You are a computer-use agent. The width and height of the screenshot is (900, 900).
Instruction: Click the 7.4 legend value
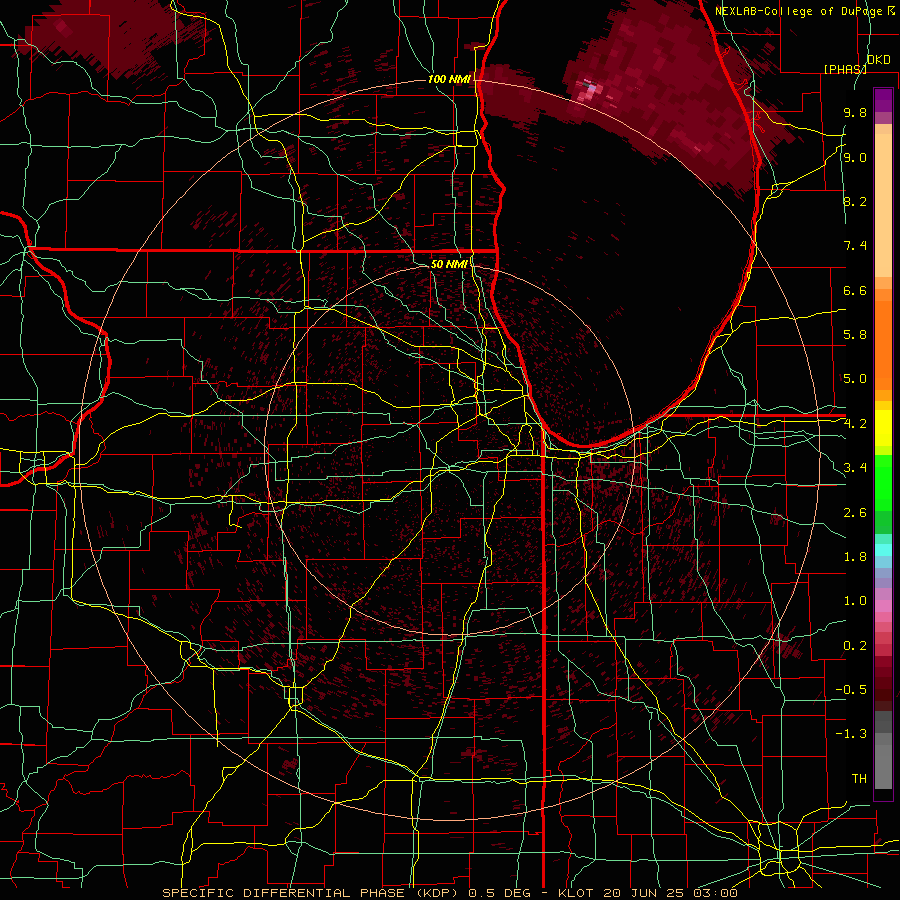point(855,246)
